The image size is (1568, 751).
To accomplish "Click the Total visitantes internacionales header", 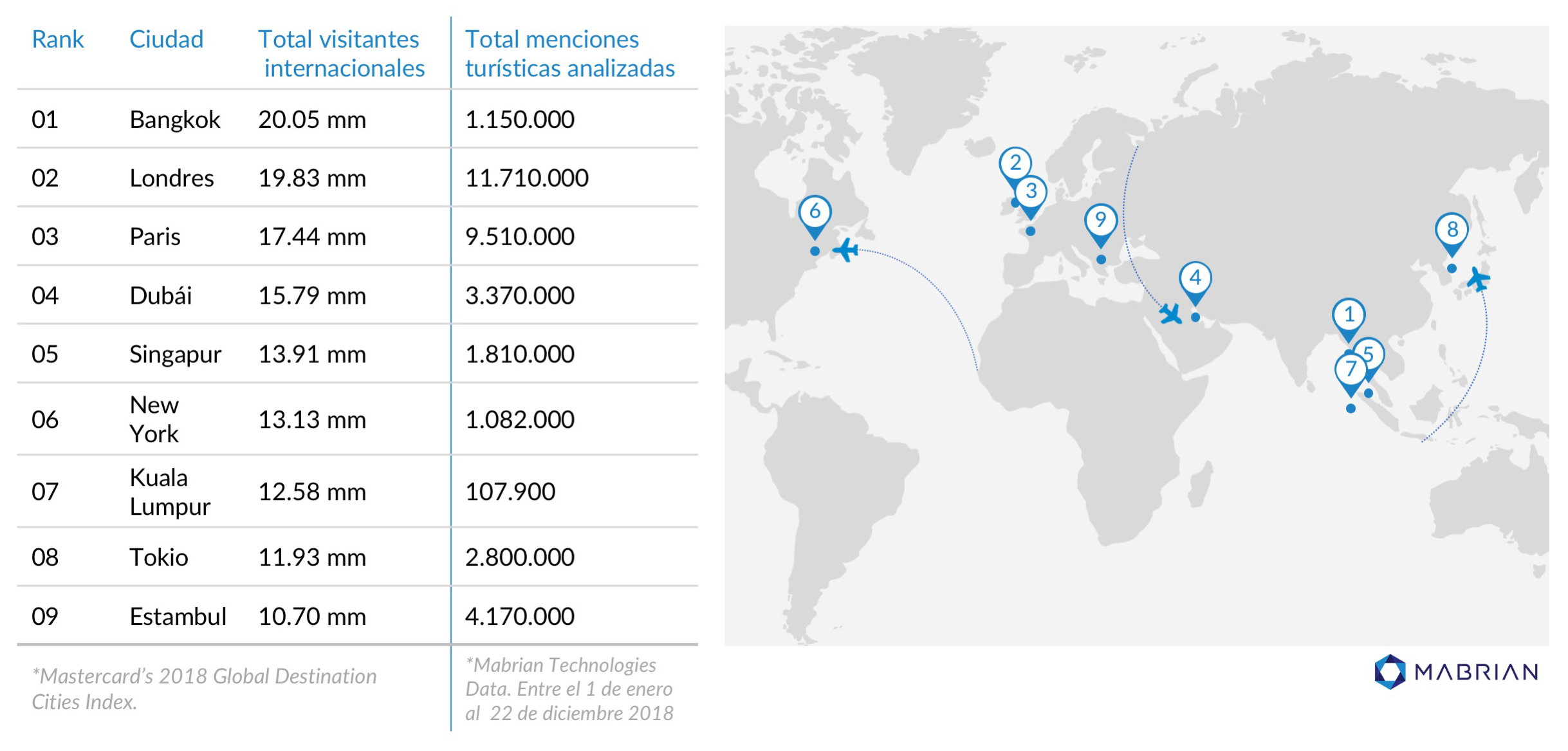I will pyautogui.click(x=341, y=53).
